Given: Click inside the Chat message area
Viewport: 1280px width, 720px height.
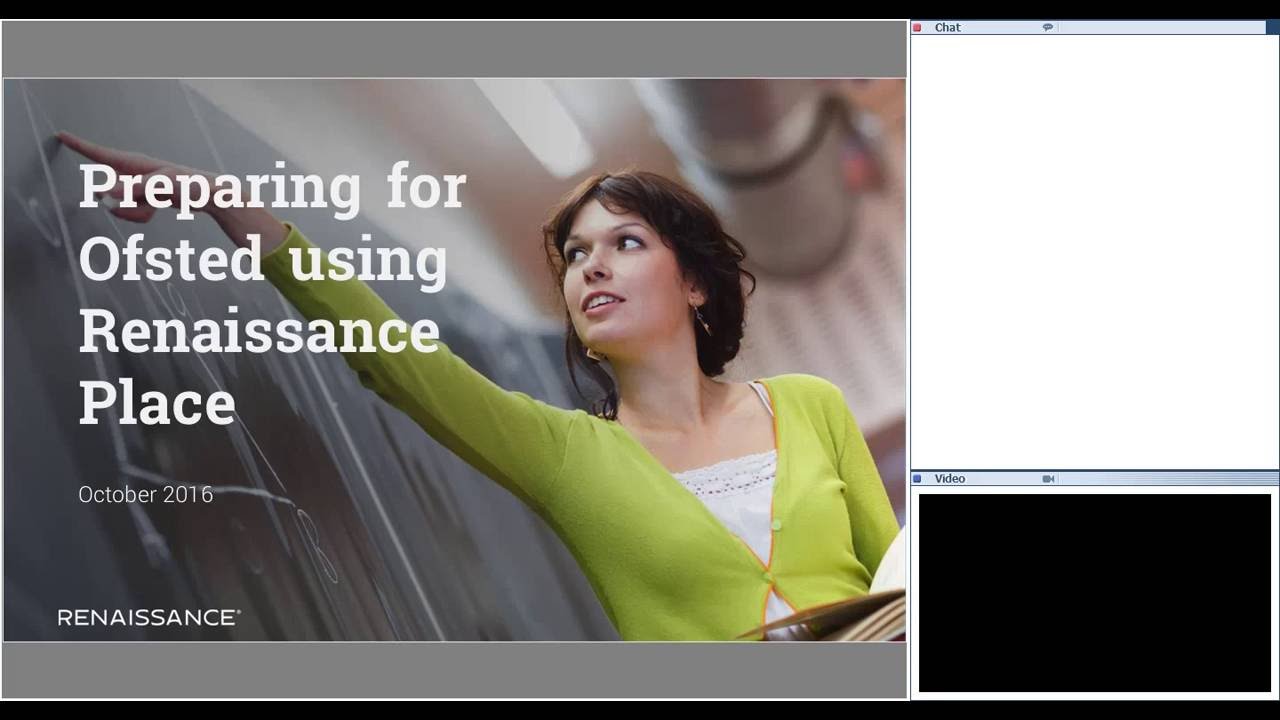Looking at the screenshot, I should point(1094,251).
